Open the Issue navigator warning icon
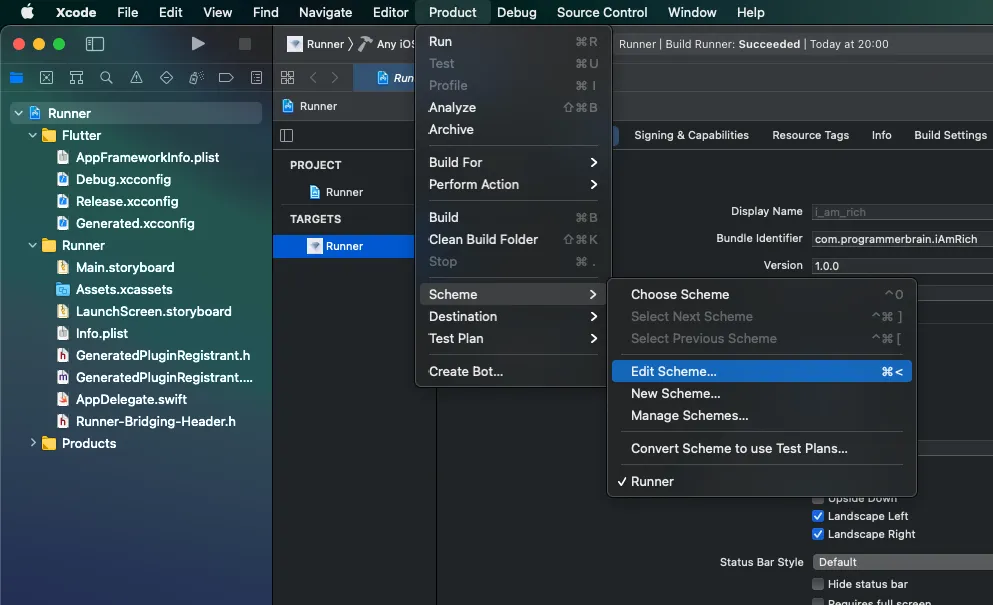 (x=136, y=78)
